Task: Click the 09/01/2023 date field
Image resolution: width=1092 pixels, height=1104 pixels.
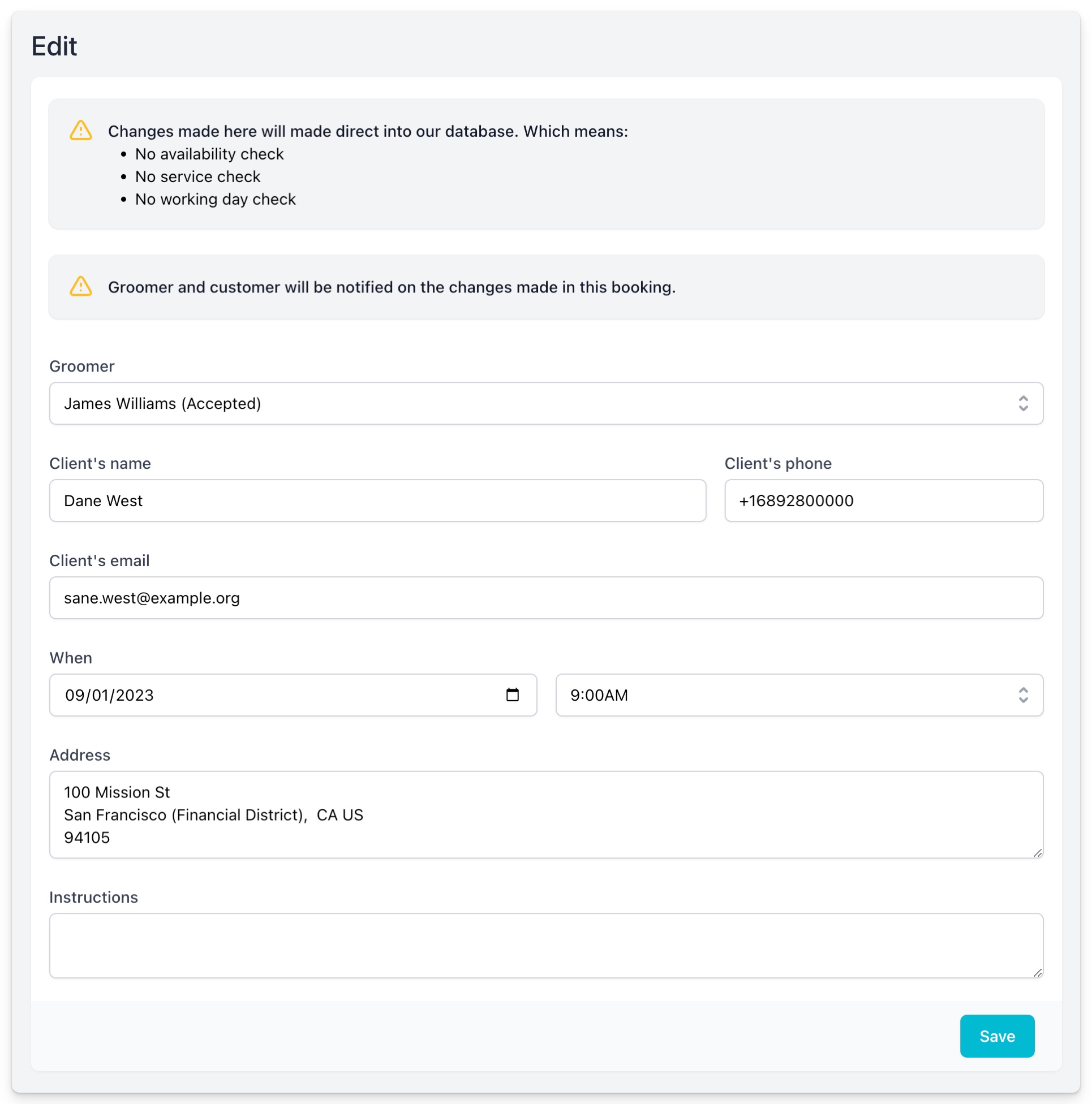Action: point(257,695)
